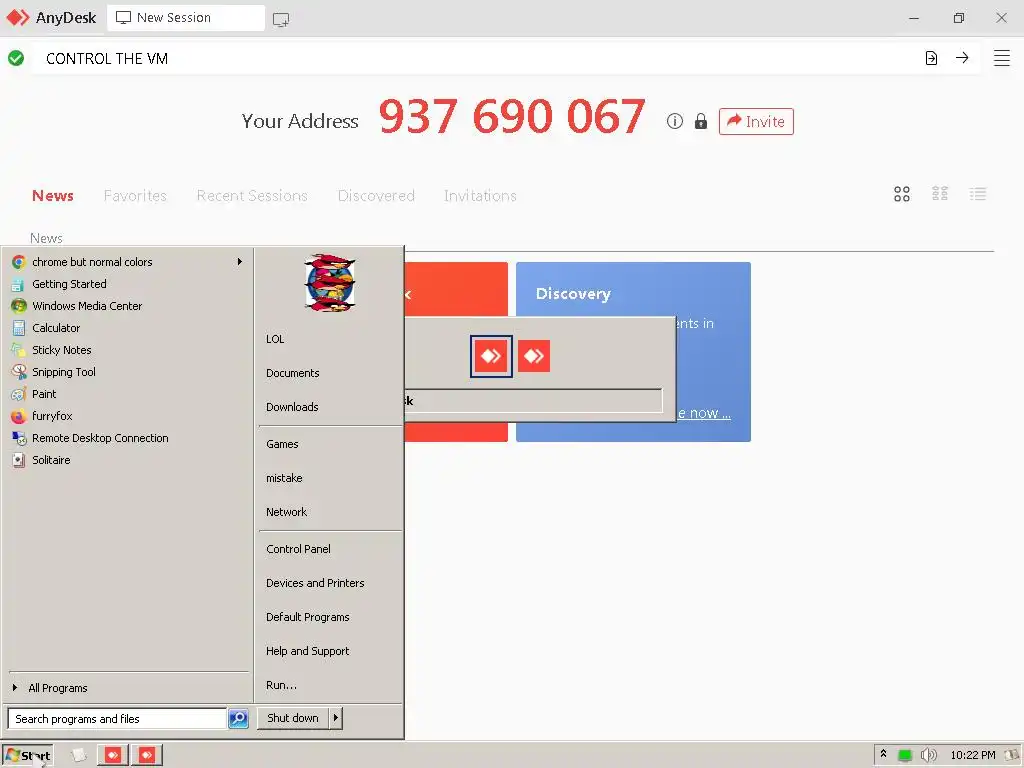Image resolution: width=1024 pixels, height=768 pixels.
Task: Click the Start button
Action: 27,756
